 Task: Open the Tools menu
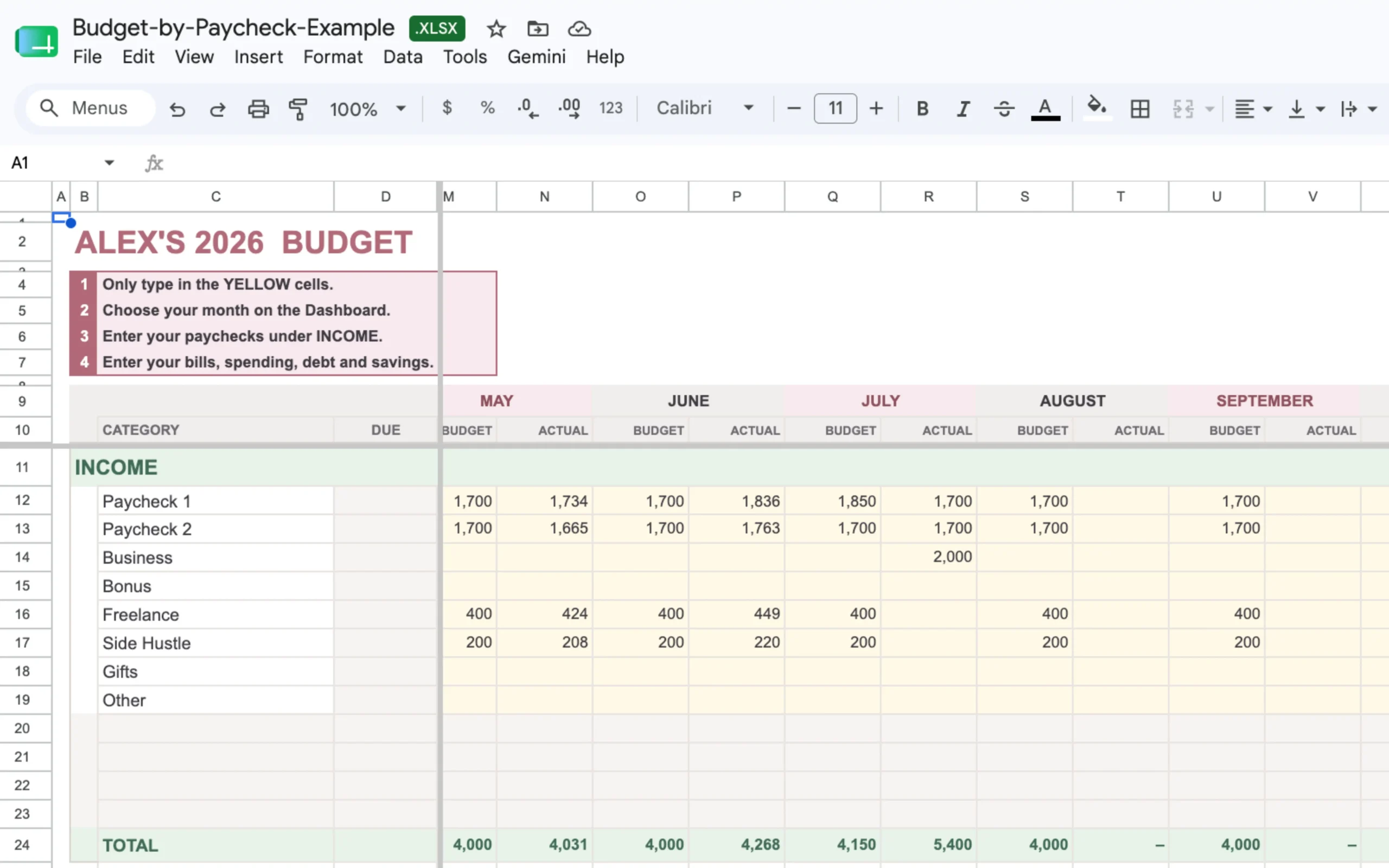click(465, 57)
